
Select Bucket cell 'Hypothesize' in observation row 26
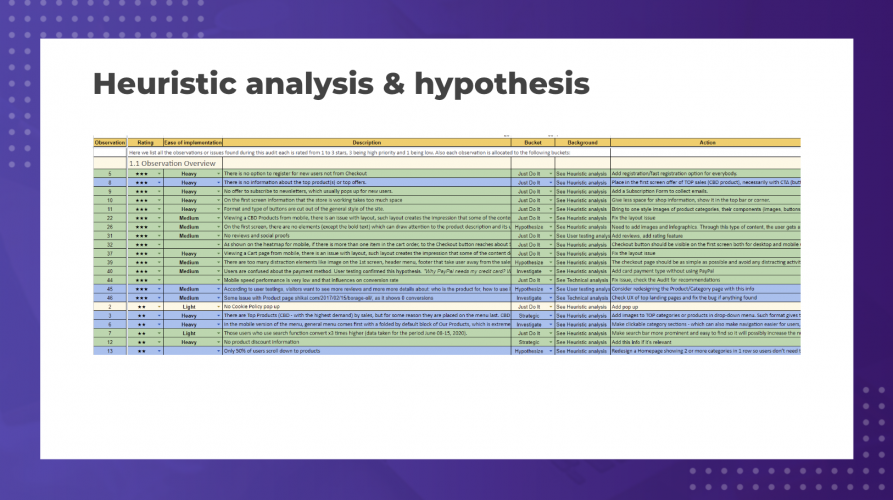(x=533, y=227)
